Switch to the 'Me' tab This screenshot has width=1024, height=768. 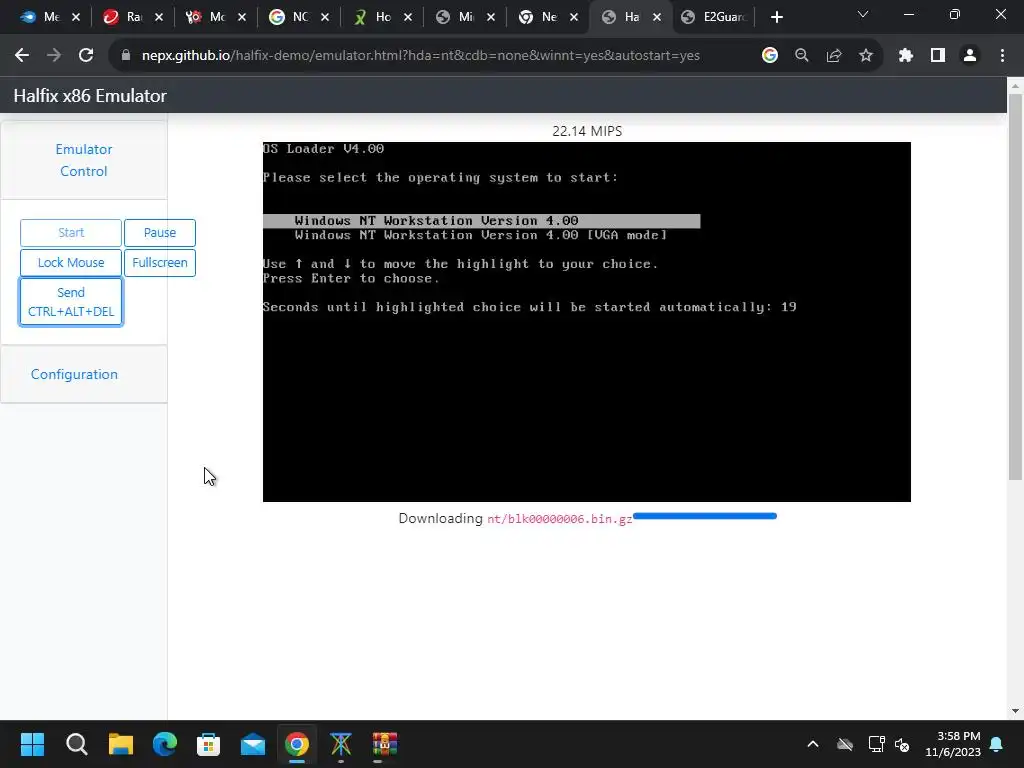42,17
